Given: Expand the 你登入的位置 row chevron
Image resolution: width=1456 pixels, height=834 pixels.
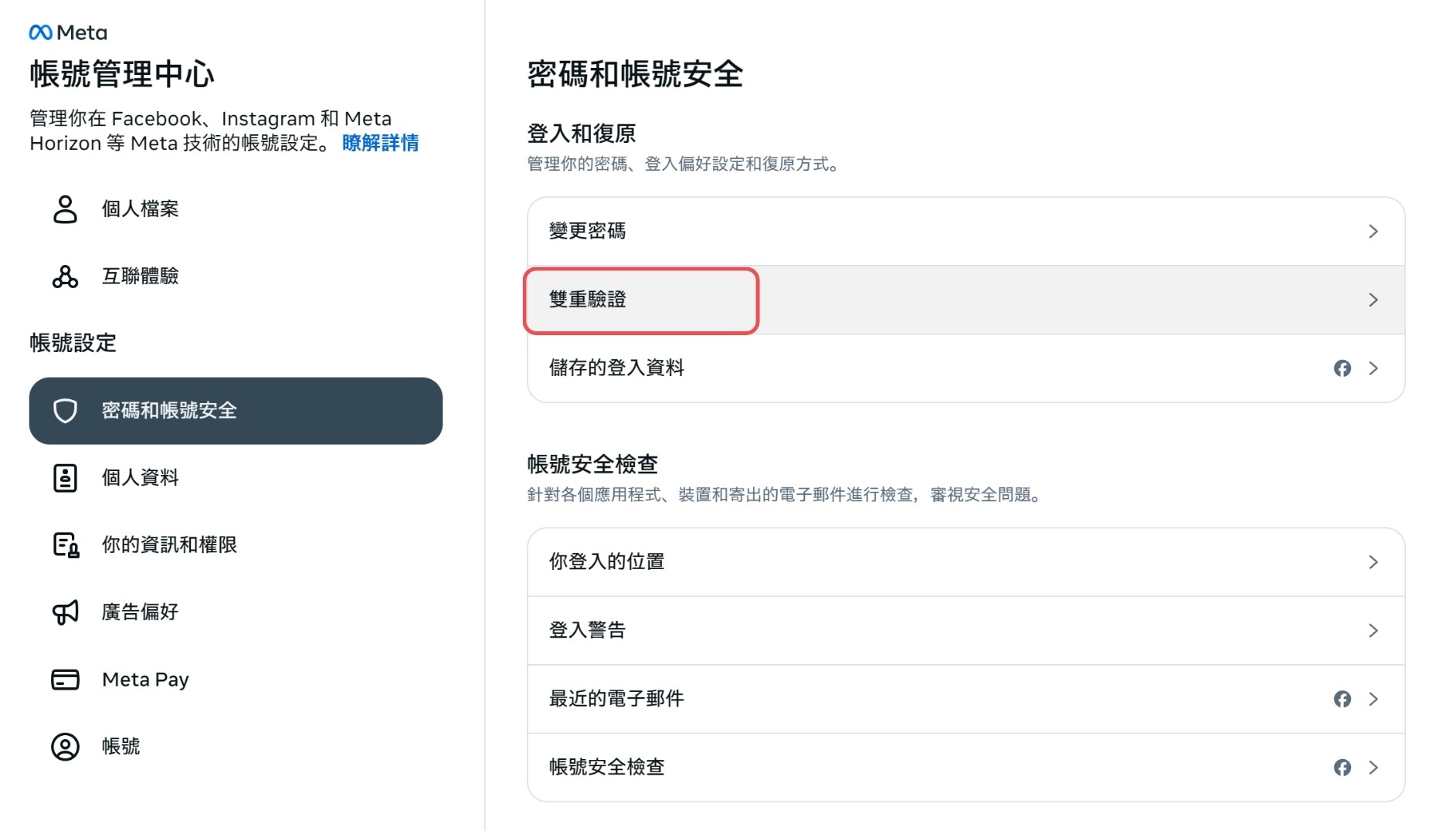Looking at the screenshot, I should click(1373, 562).
